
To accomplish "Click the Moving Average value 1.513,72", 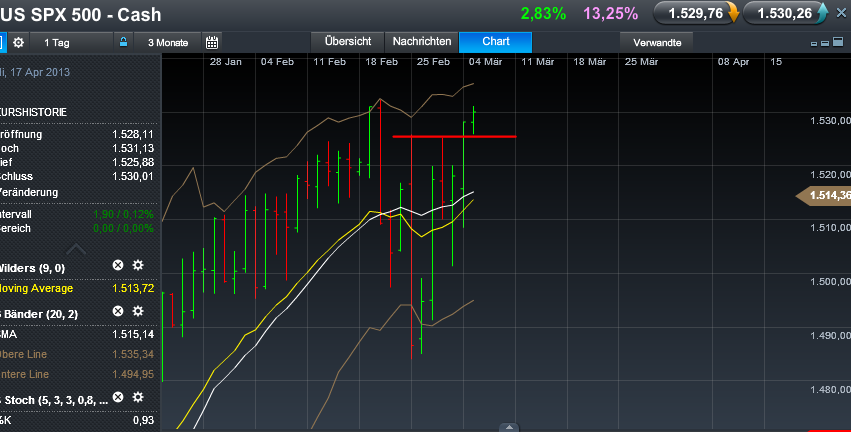I will coord(133,288).
